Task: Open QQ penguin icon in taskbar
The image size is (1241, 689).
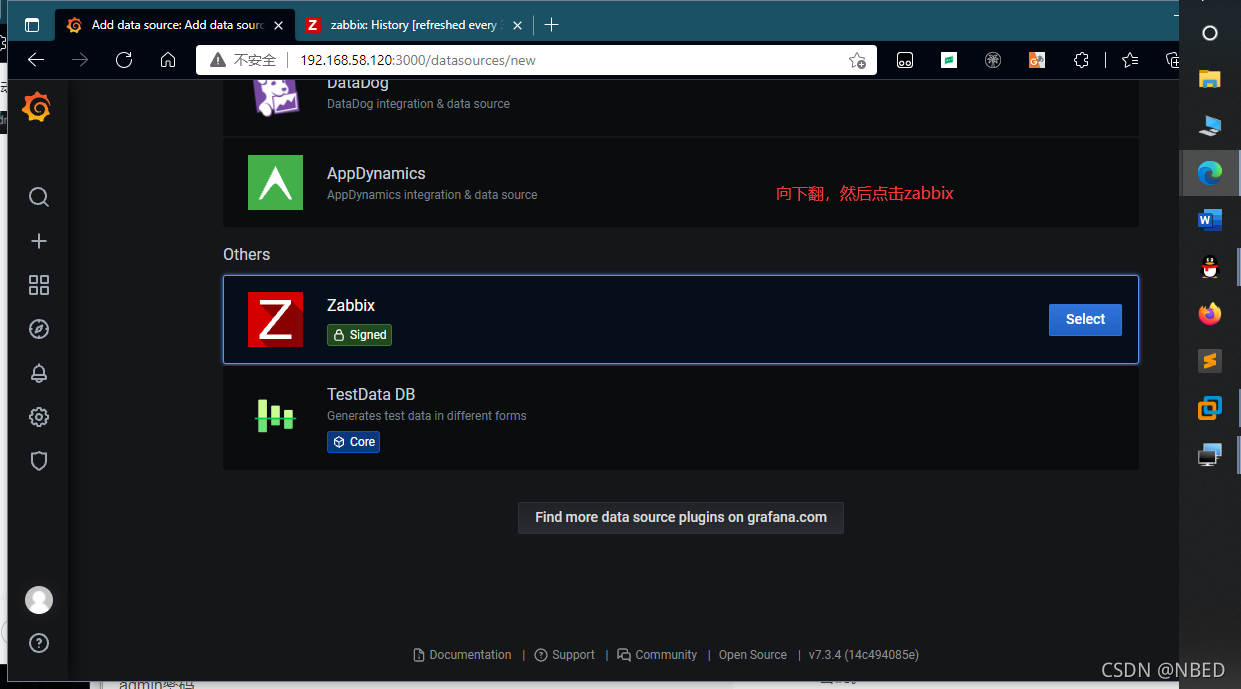Action: point(1210,267)
